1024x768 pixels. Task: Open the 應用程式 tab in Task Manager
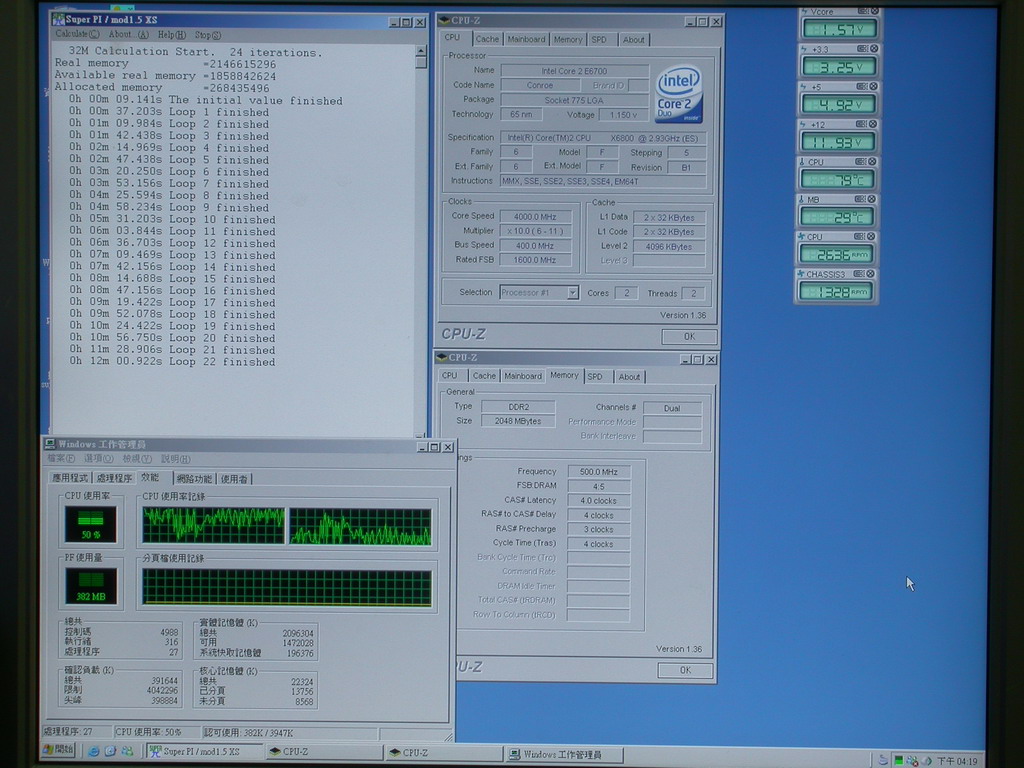pyautogui.click(x=70, y=478)
